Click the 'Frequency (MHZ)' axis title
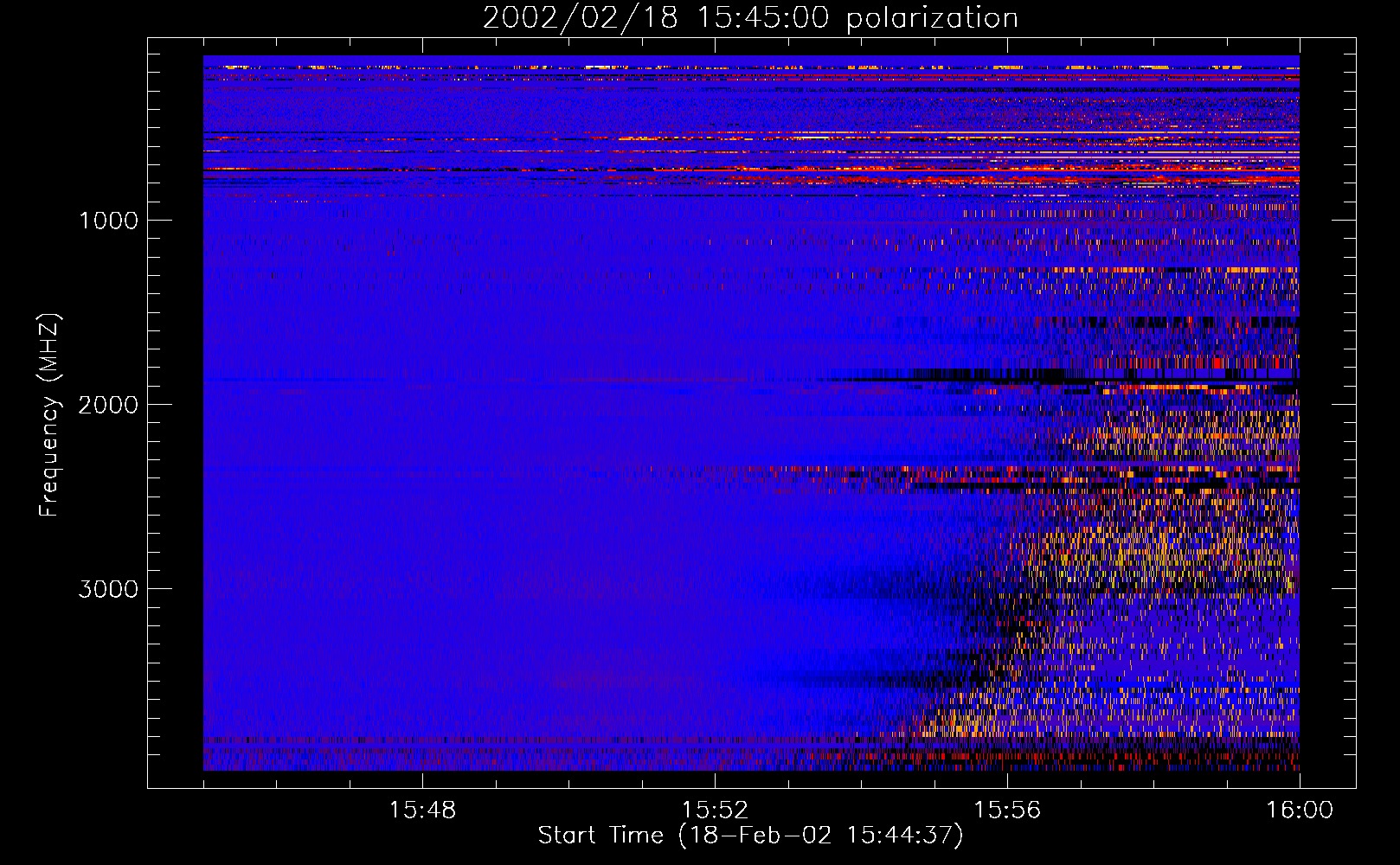This screenshot has width=1400, height=865. coord(49,415)
